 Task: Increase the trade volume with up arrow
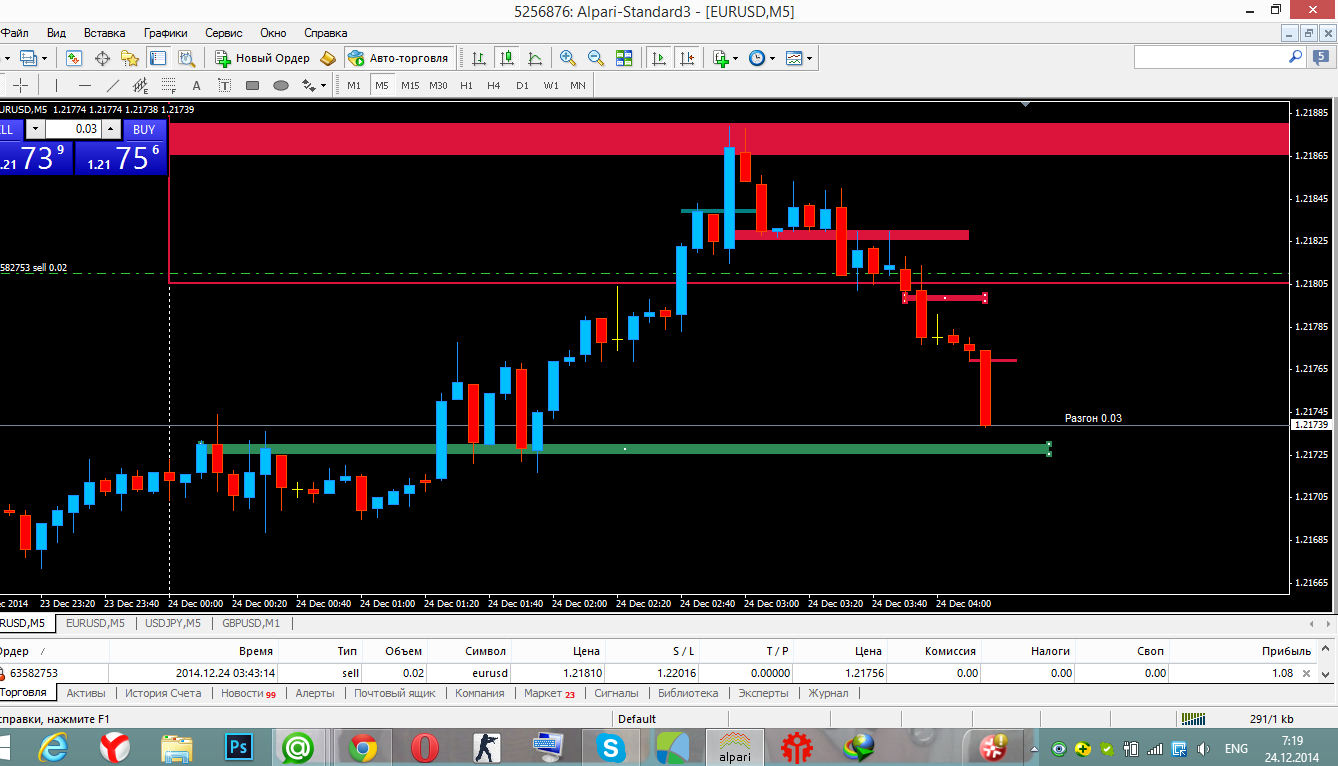111,129
